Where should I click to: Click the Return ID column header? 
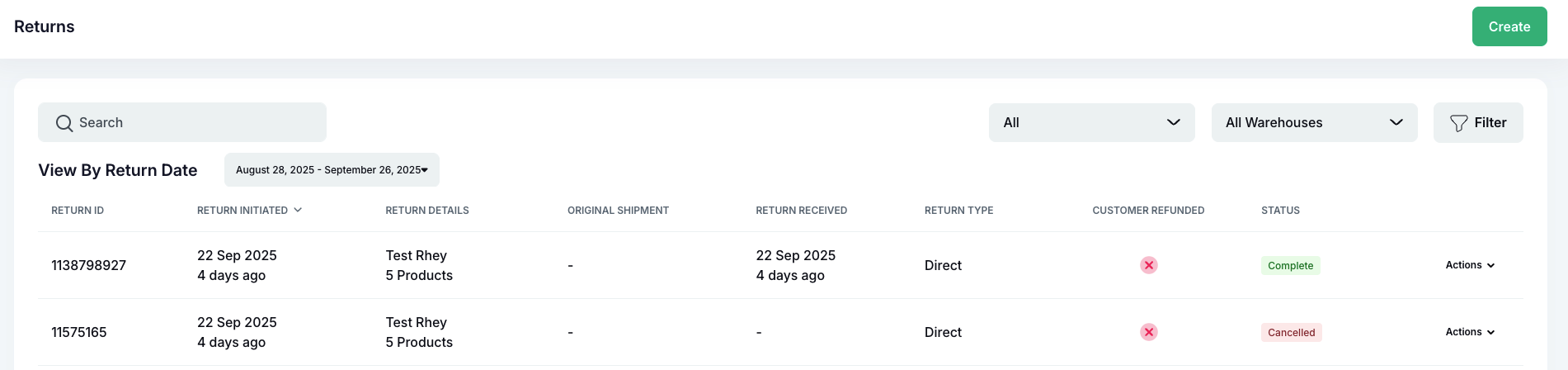pos(78,211)
